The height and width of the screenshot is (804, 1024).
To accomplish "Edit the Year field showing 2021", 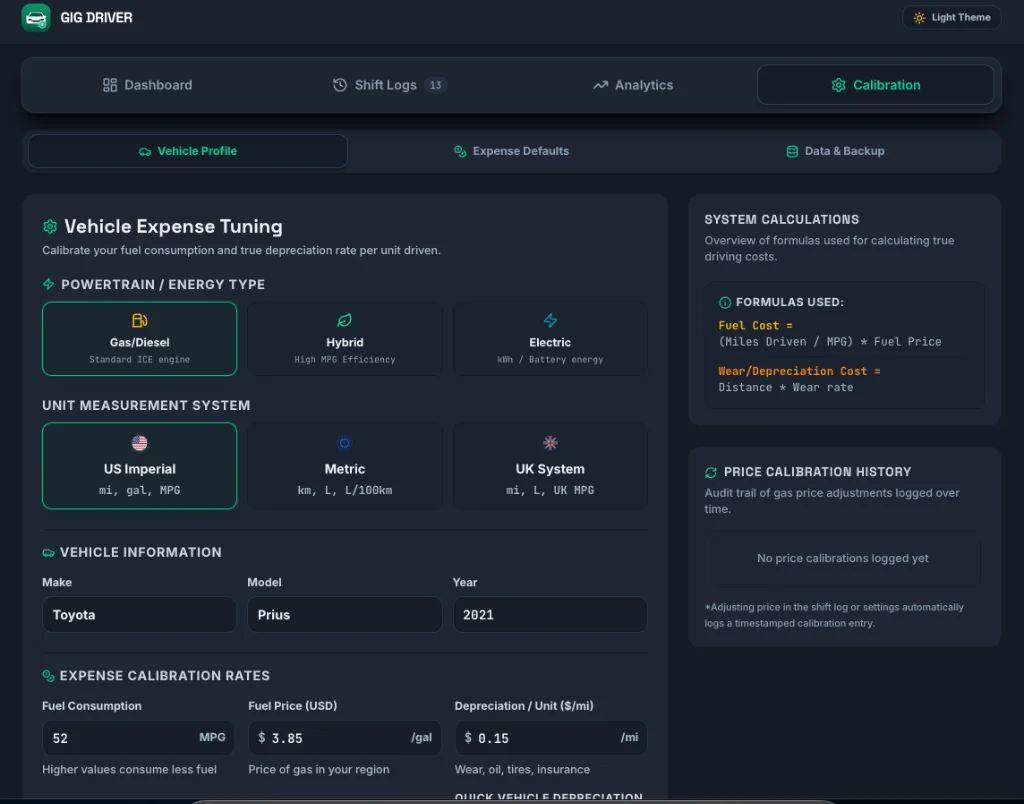I will coord(550,615).
